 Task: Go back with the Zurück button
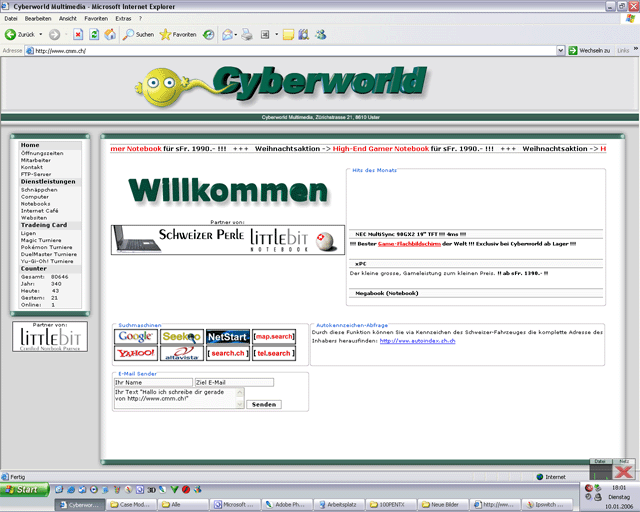pyautogui.click(x=20, y=35)
